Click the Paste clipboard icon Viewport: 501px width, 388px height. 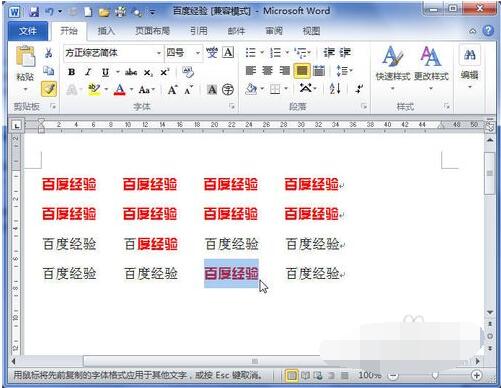[25, 57]
